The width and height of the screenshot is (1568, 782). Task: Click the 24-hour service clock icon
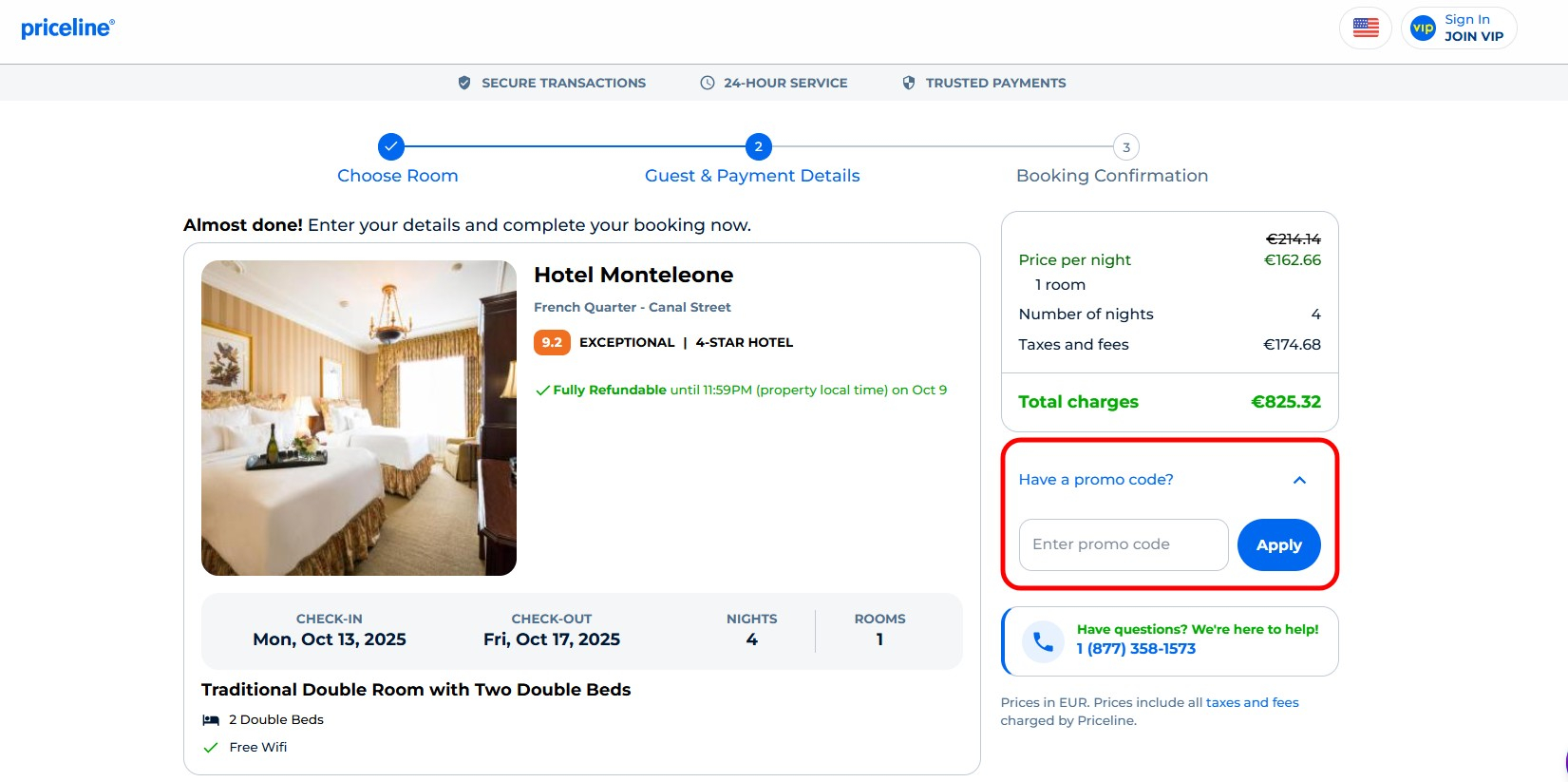coord(708,83)
